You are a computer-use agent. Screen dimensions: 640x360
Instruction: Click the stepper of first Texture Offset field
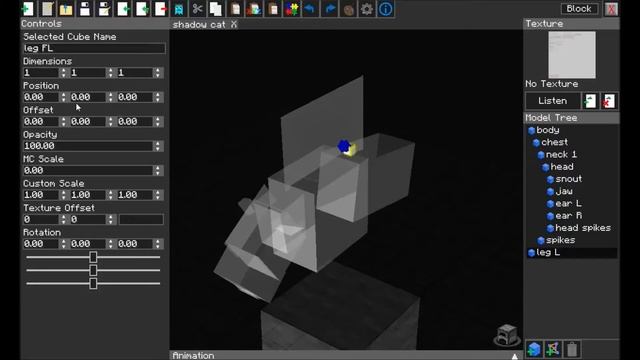point(63,220)
